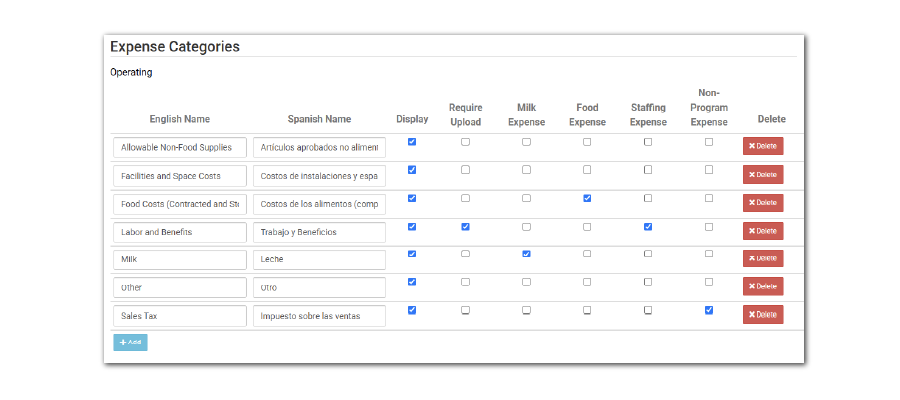The width and height of the screenshot is (900, 400).
Task: Click the Leche Spanish name field
Action: pos(319,259)
